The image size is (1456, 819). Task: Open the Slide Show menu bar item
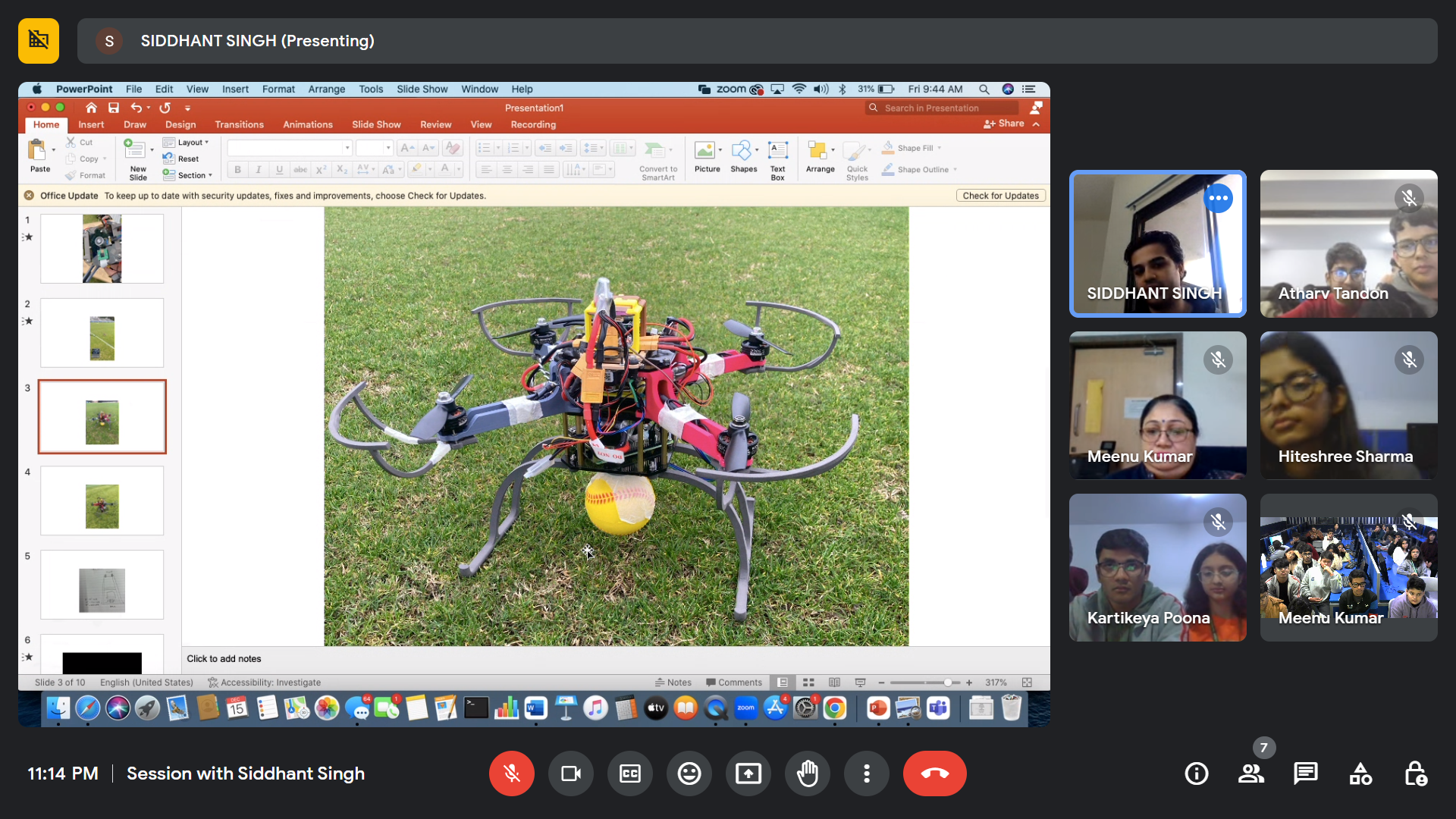[x=422, y=89]
